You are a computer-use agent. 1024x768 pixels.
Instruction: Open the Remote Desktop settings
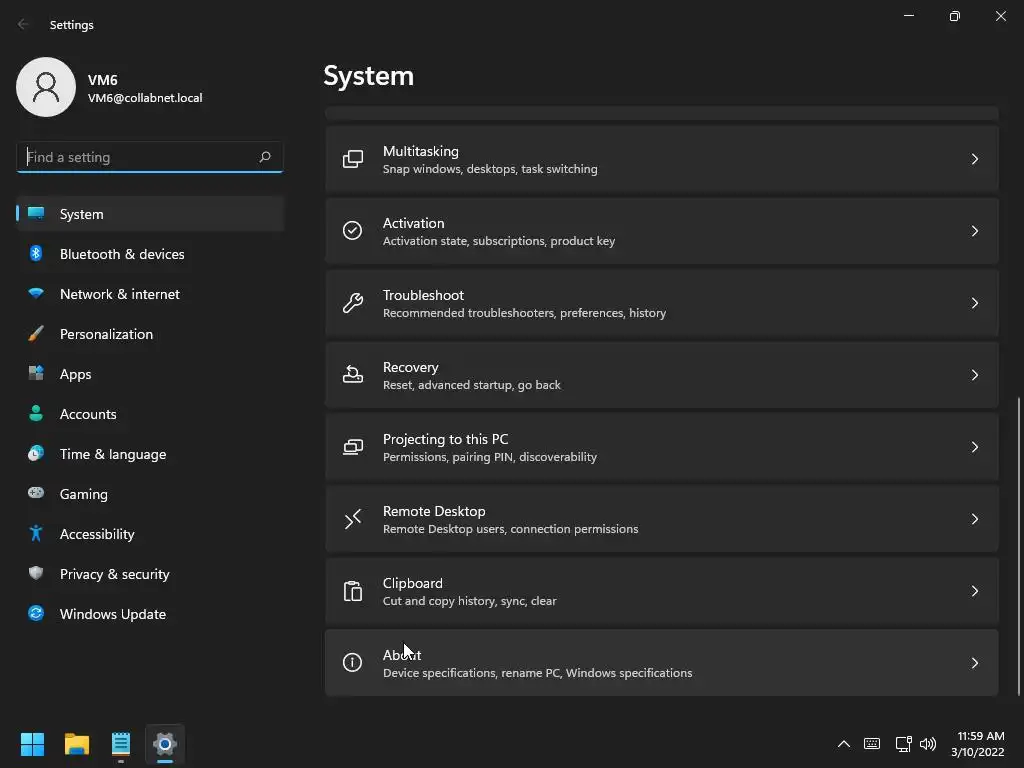pyautogui.click(x=660, y=519)
